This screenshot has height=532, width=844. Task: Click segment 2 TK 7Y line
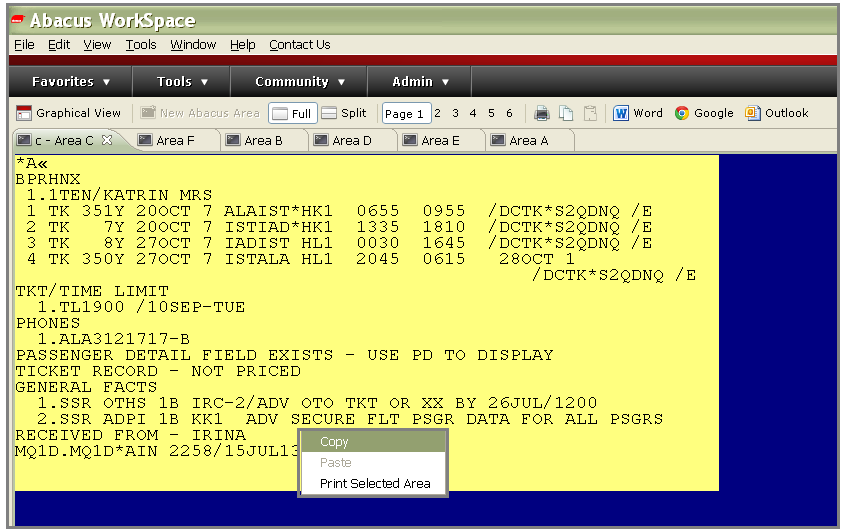point(339,227)
